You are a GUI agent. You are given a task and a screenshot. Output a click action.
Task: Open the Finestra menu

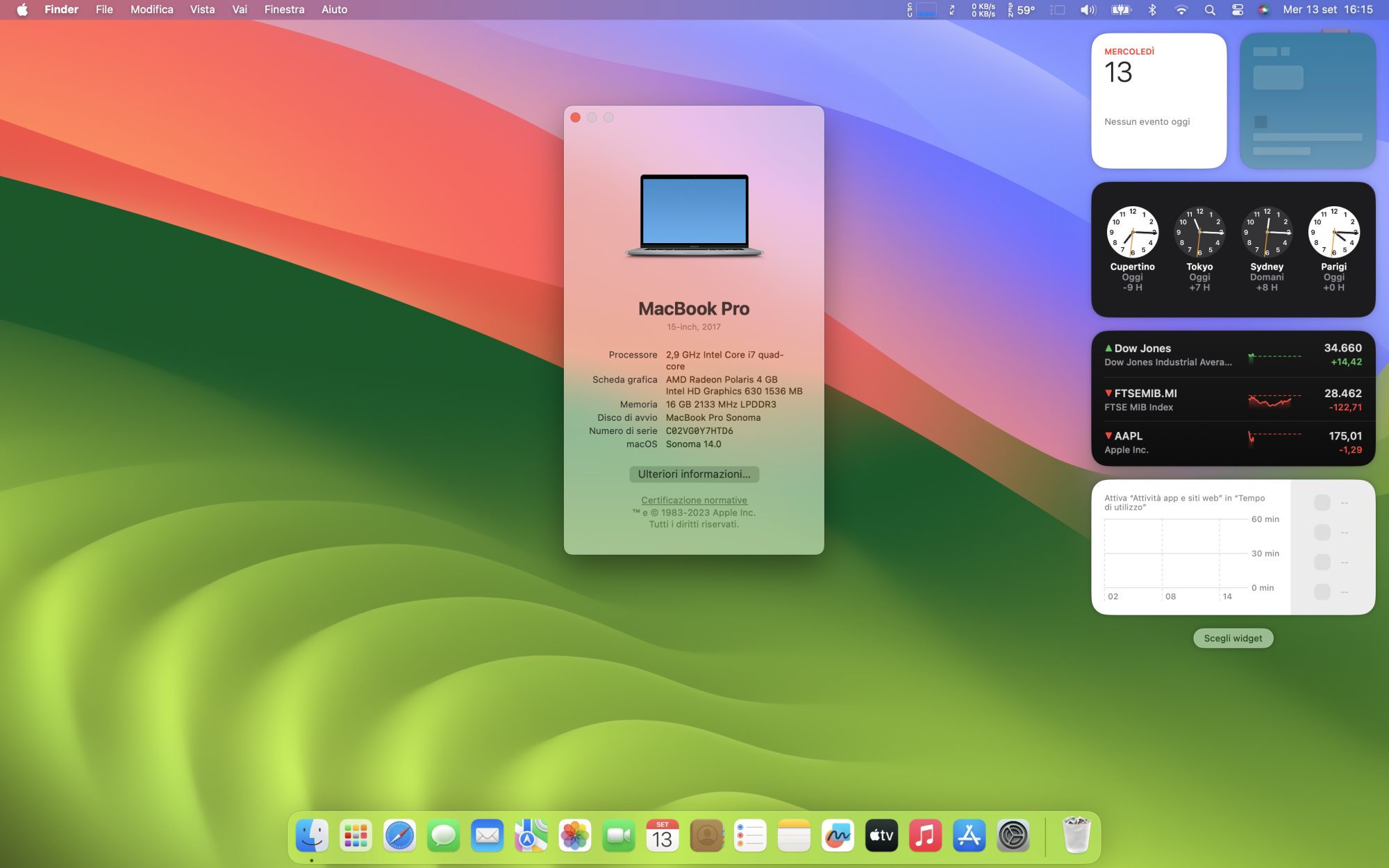pyautogui.click(x=284, y=10)
